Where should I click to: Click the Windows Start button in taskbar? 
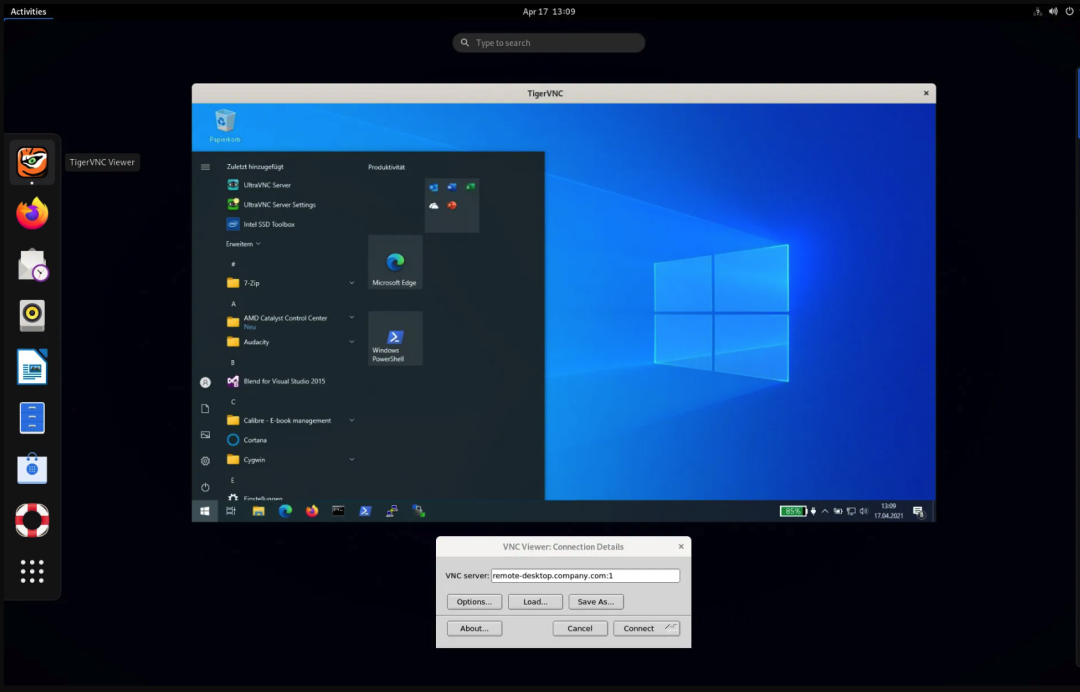click(x=205, y=511)
